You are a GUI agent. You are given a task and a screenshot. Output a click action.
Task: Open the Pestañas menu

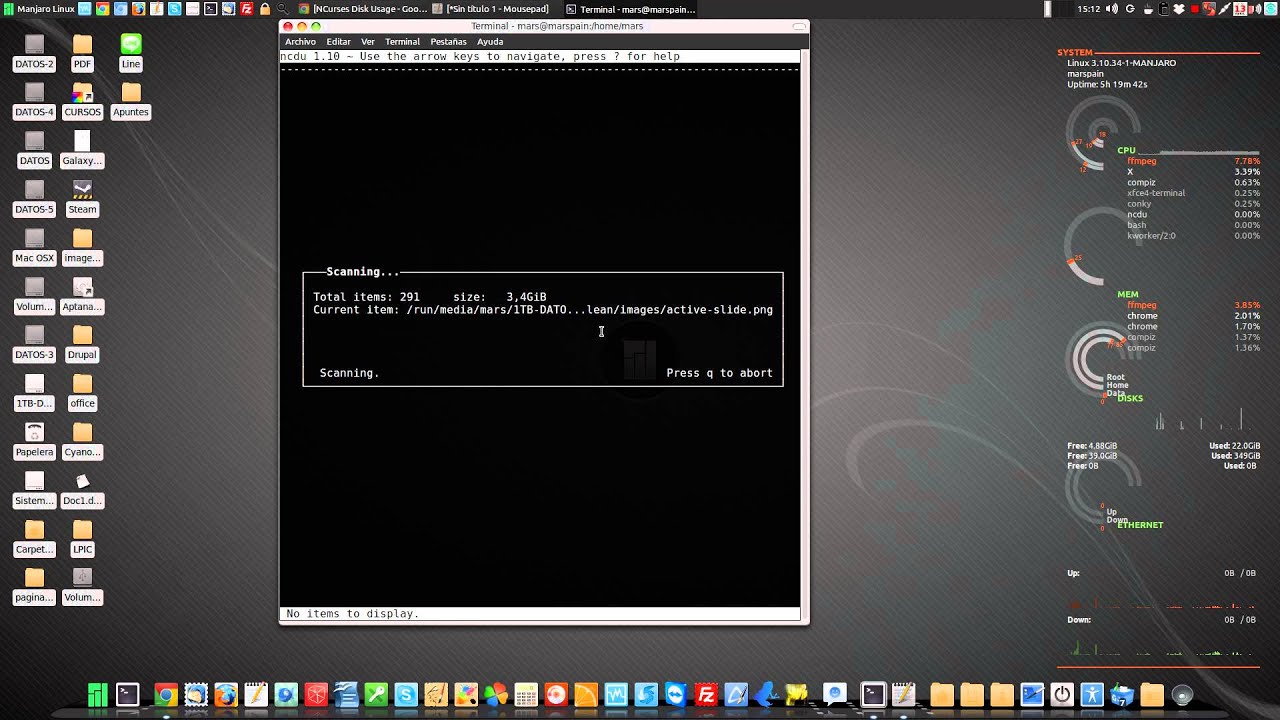click(448, 42)
